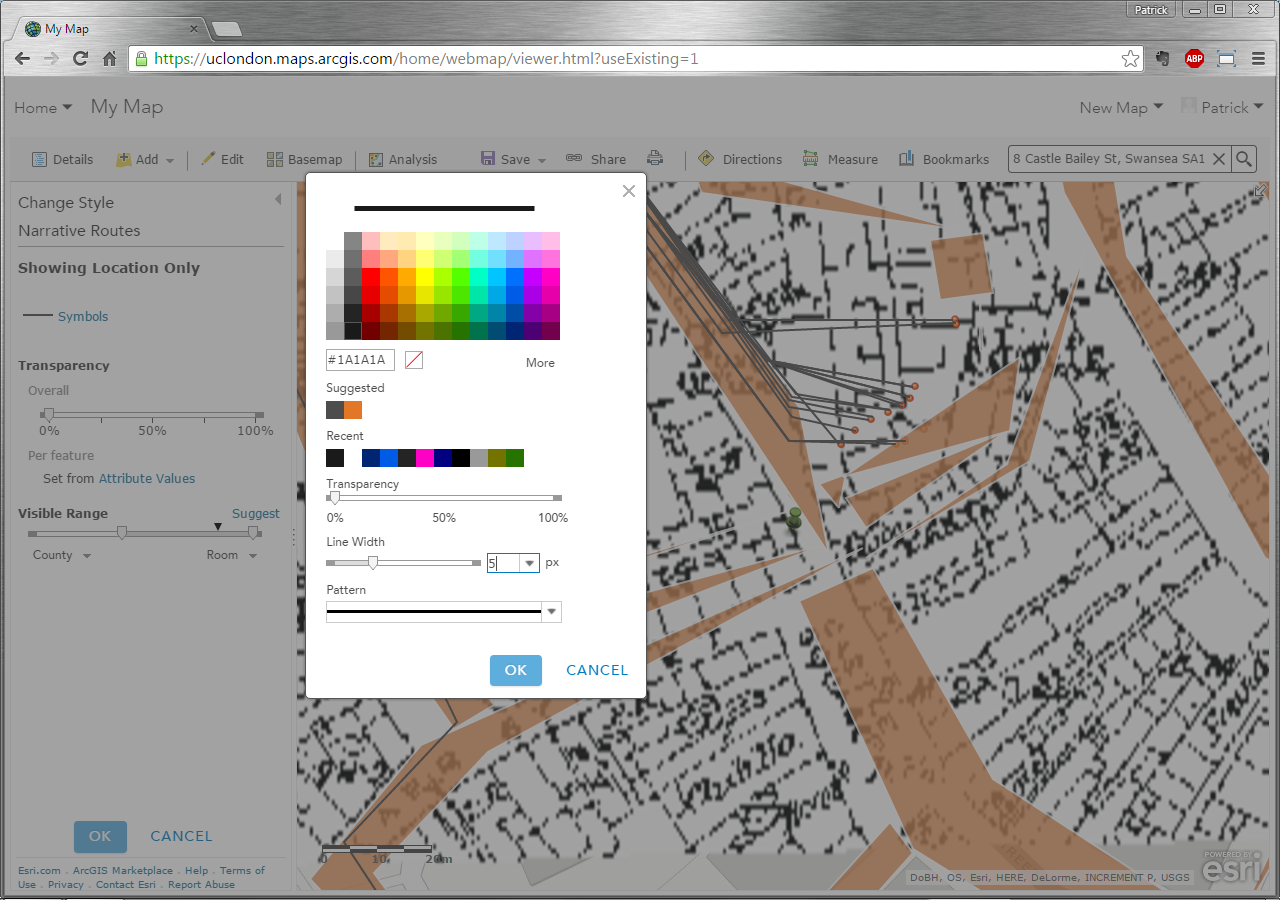
Task: Click the More colors link
Action: [x=540, y=362]
